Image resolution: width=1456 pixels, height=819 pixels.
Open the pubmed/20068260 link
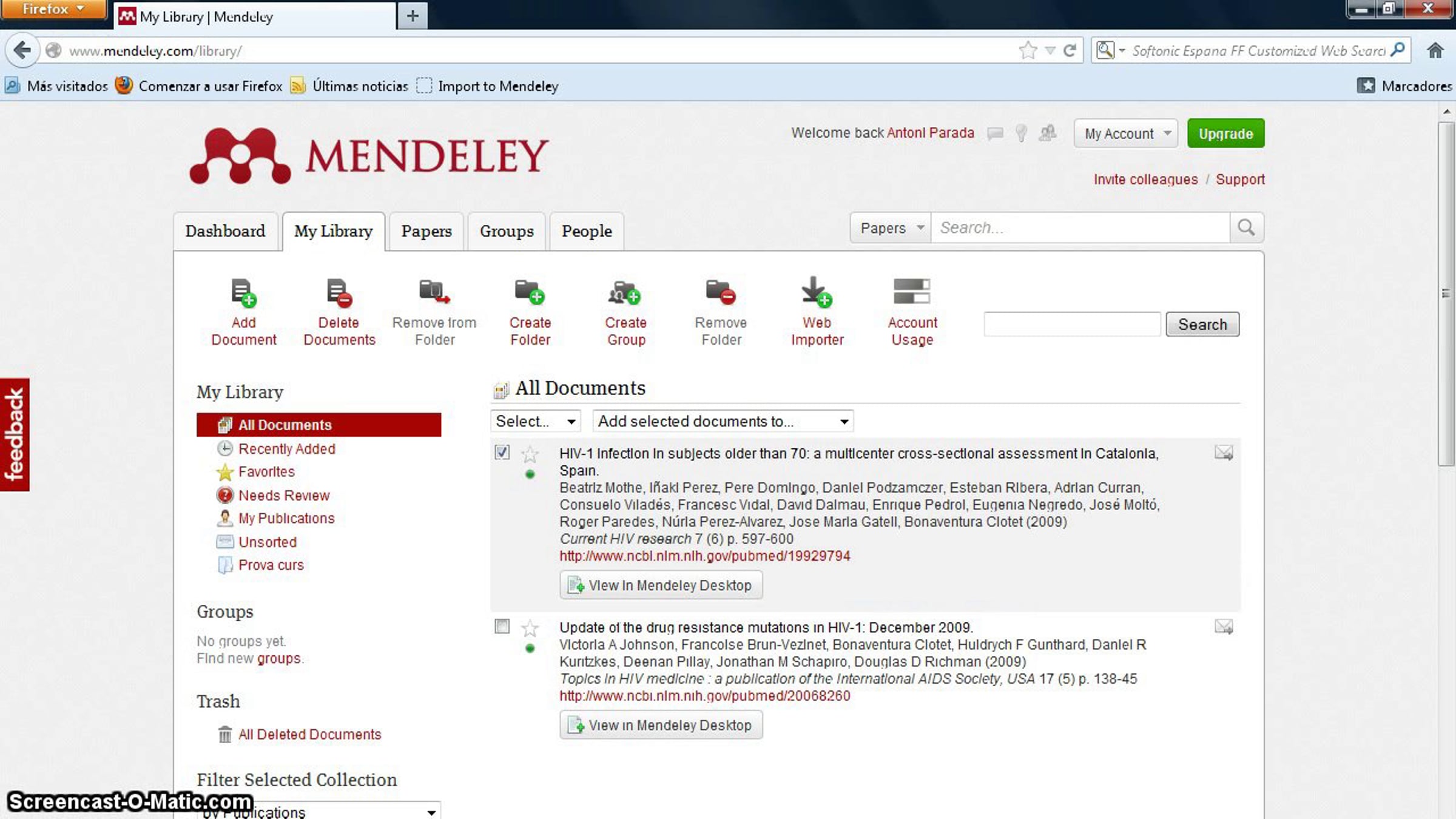704,696
